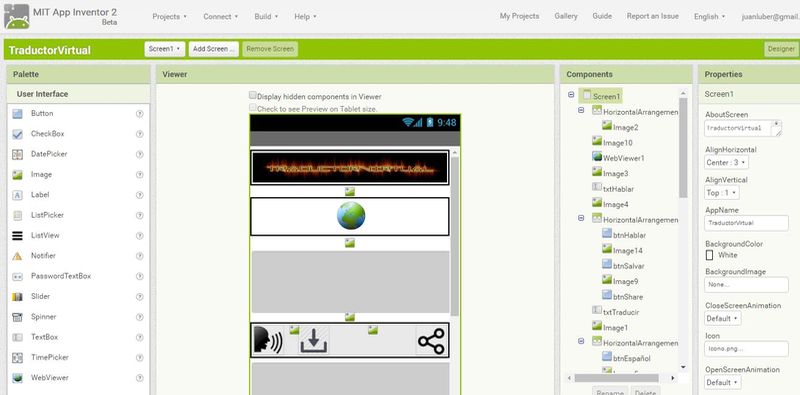
Task: Open the CloseScreenAnimation Default dropdown
Action: click(723, 318)
